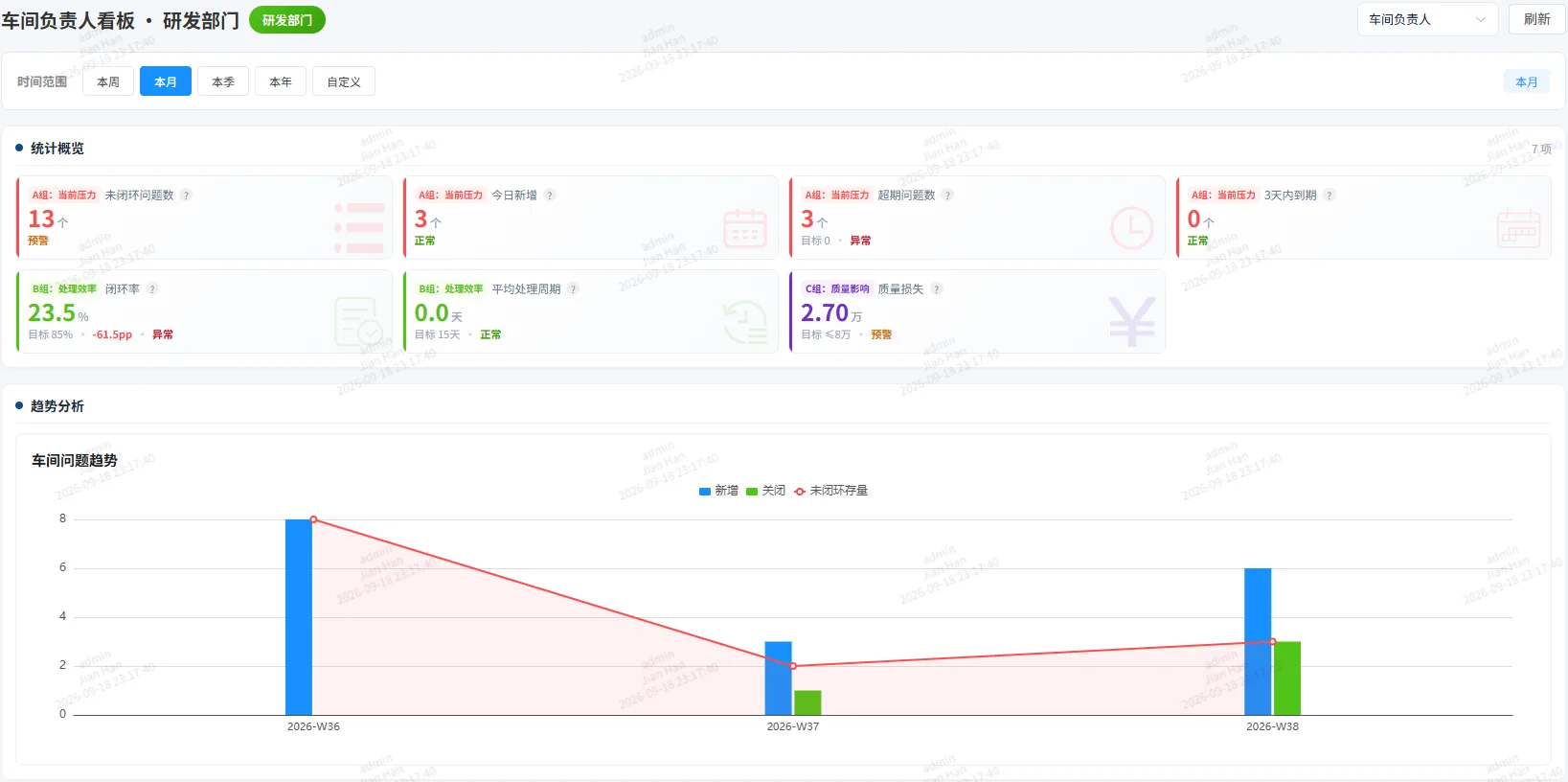Click the 统计概览 section heading
Image resolution: width=1568 pixels, height=782 pixels.
(57, 149)
